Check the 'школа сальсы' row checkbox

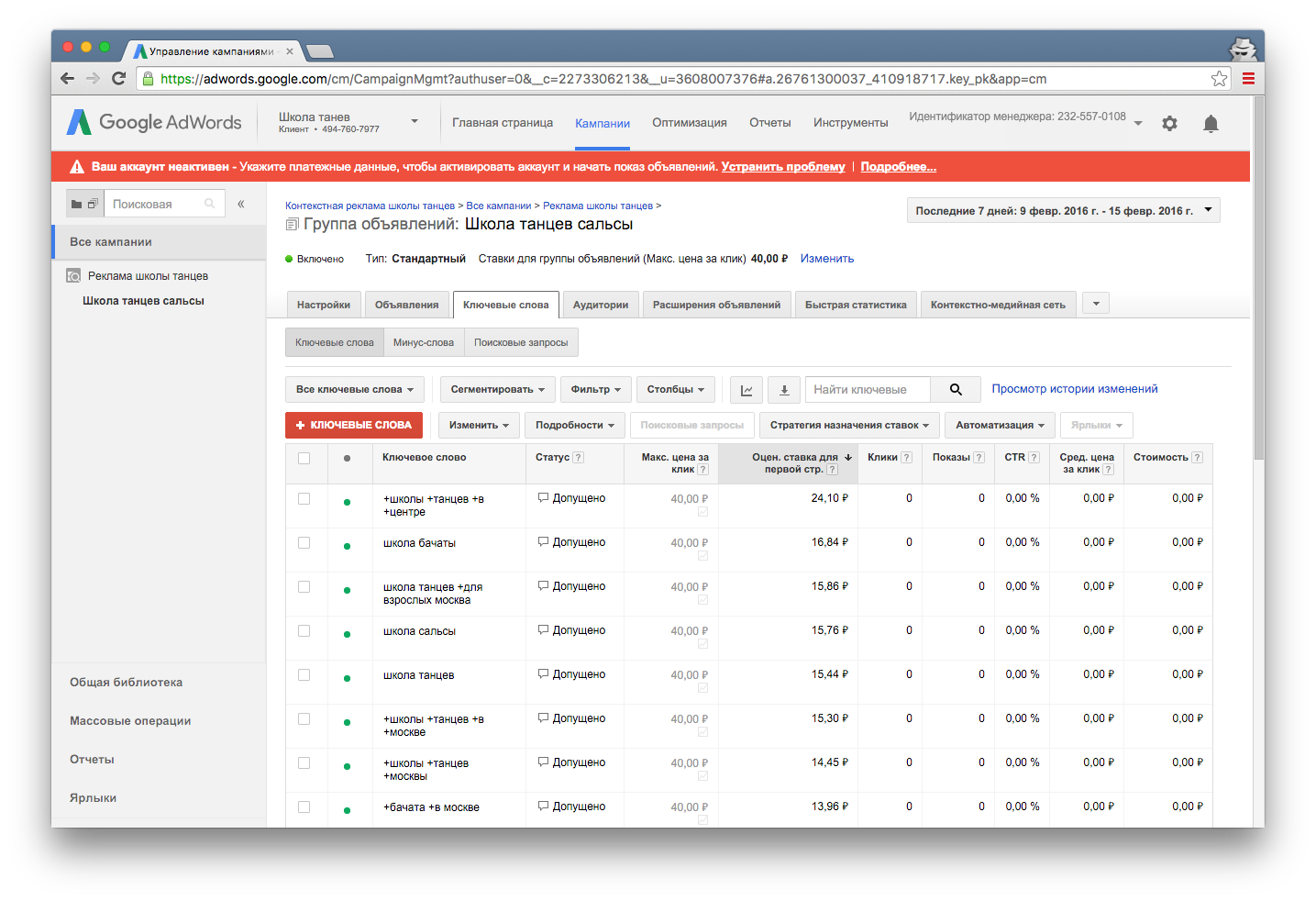click(304, 631)
